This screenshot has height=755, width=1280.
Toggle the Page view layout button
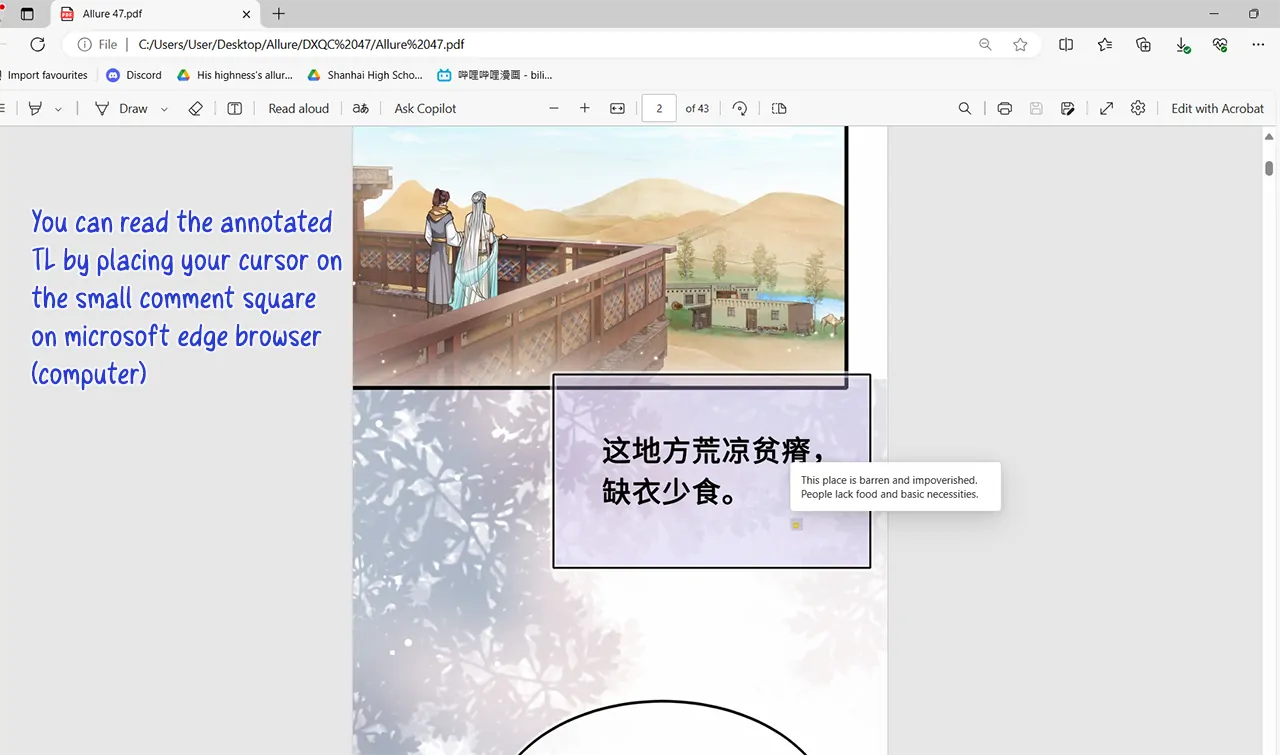[779, 108]
